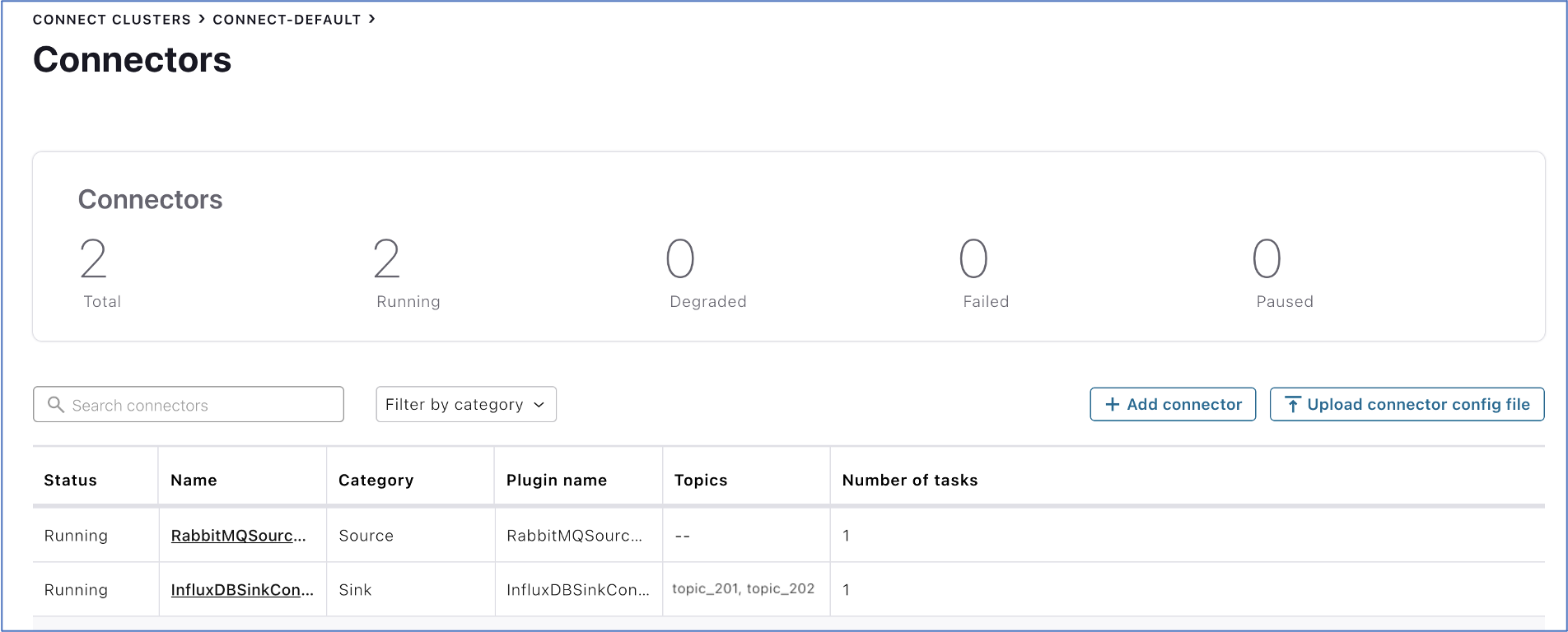Sort by the Status column header
The height and width of the screenshot is (632, 1568).
71,481
